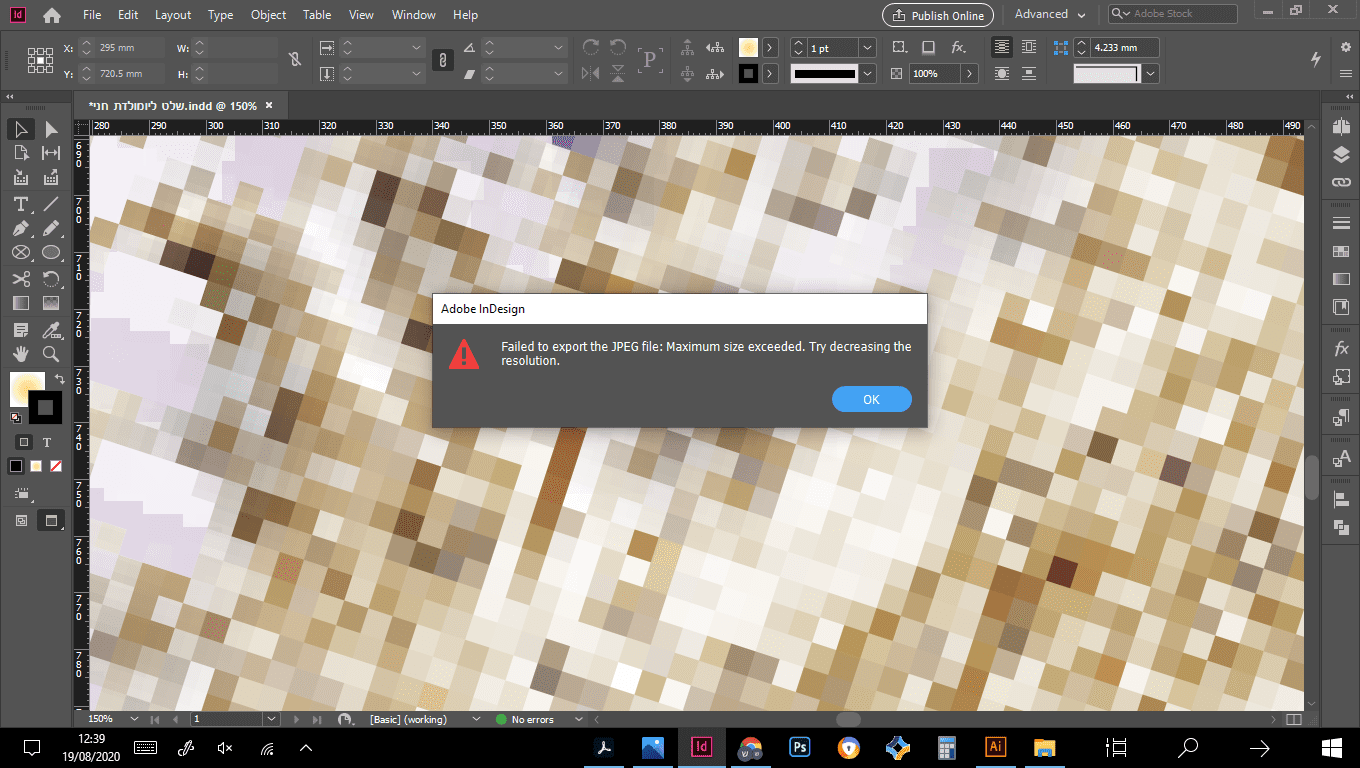The image size is (1360, 768).
Task: Open the Advanced workspace dropdown
Action: point(1050,14)
